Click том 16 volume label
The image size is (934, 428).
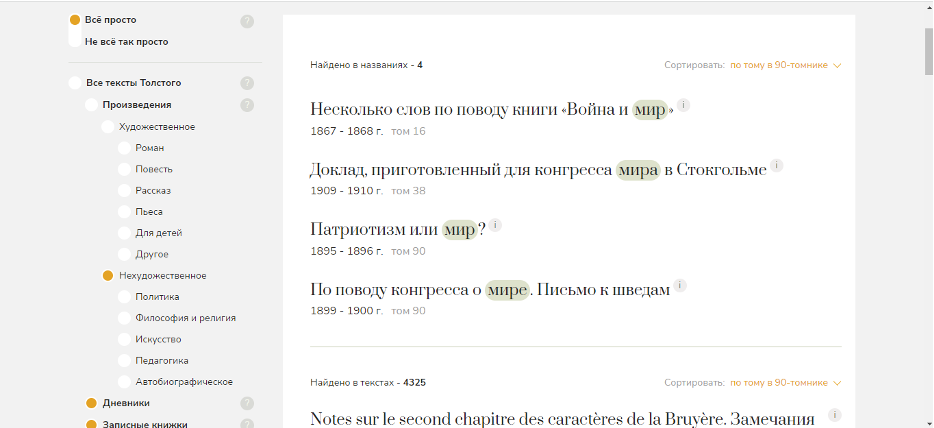coord(408,131)
